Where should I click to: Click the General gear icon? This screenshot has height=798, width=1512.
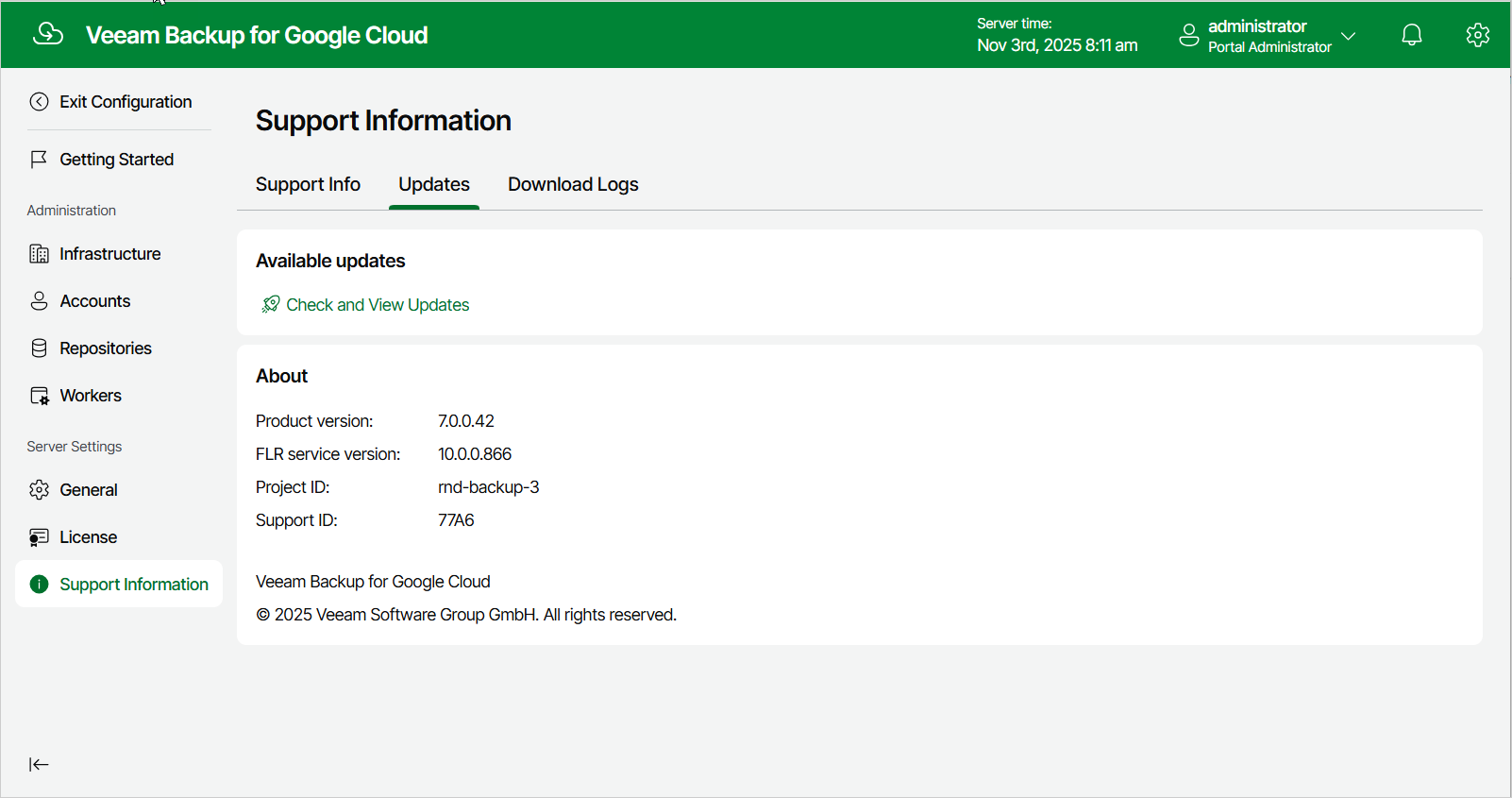39,490
